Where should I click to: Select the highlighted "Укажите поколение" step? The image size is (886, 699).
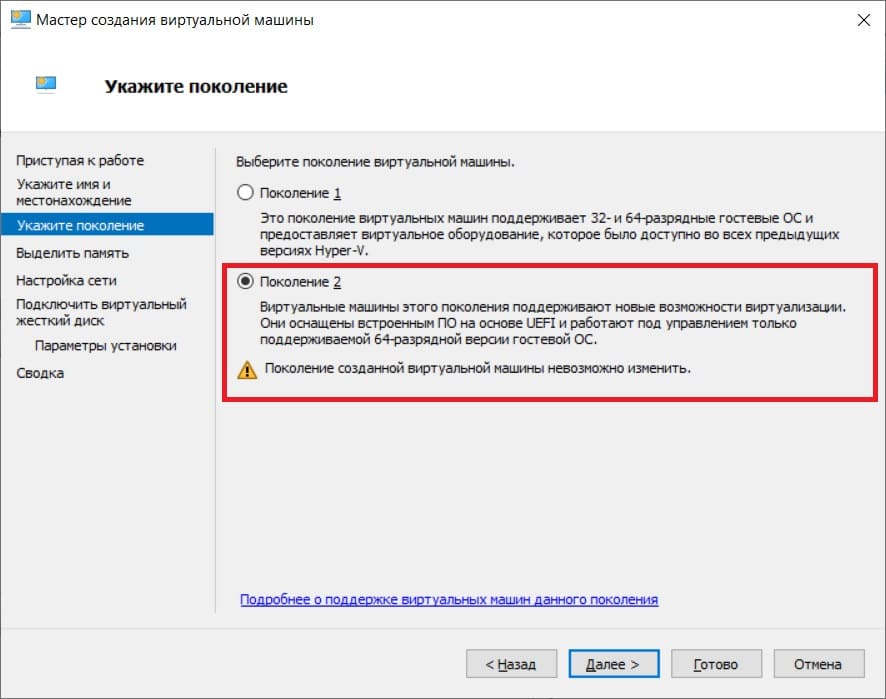[83, 225]
